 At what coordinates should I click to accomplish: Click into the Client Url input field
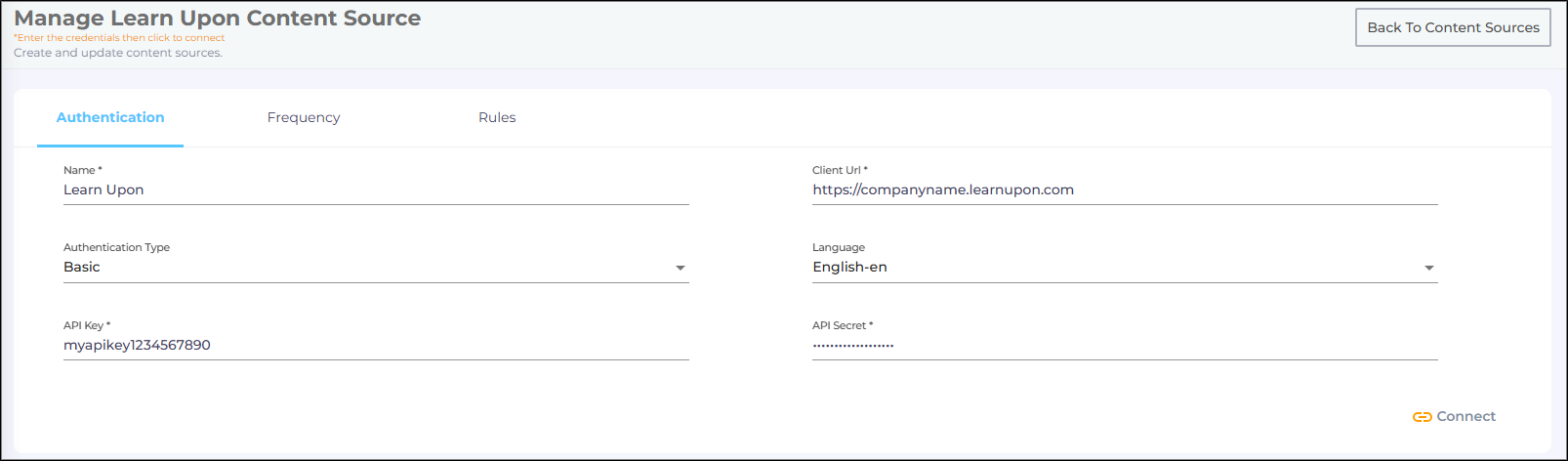[1125, 190]
